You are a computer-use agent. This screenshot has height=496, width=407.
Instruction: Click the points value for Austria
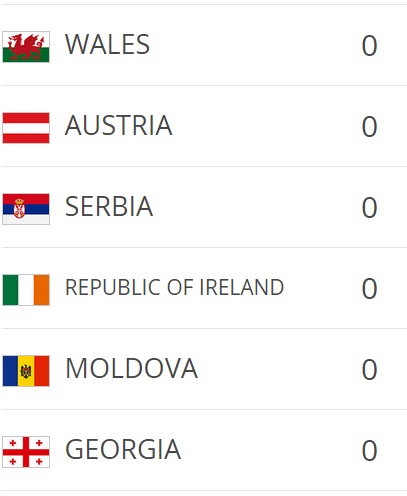(369, 127)
